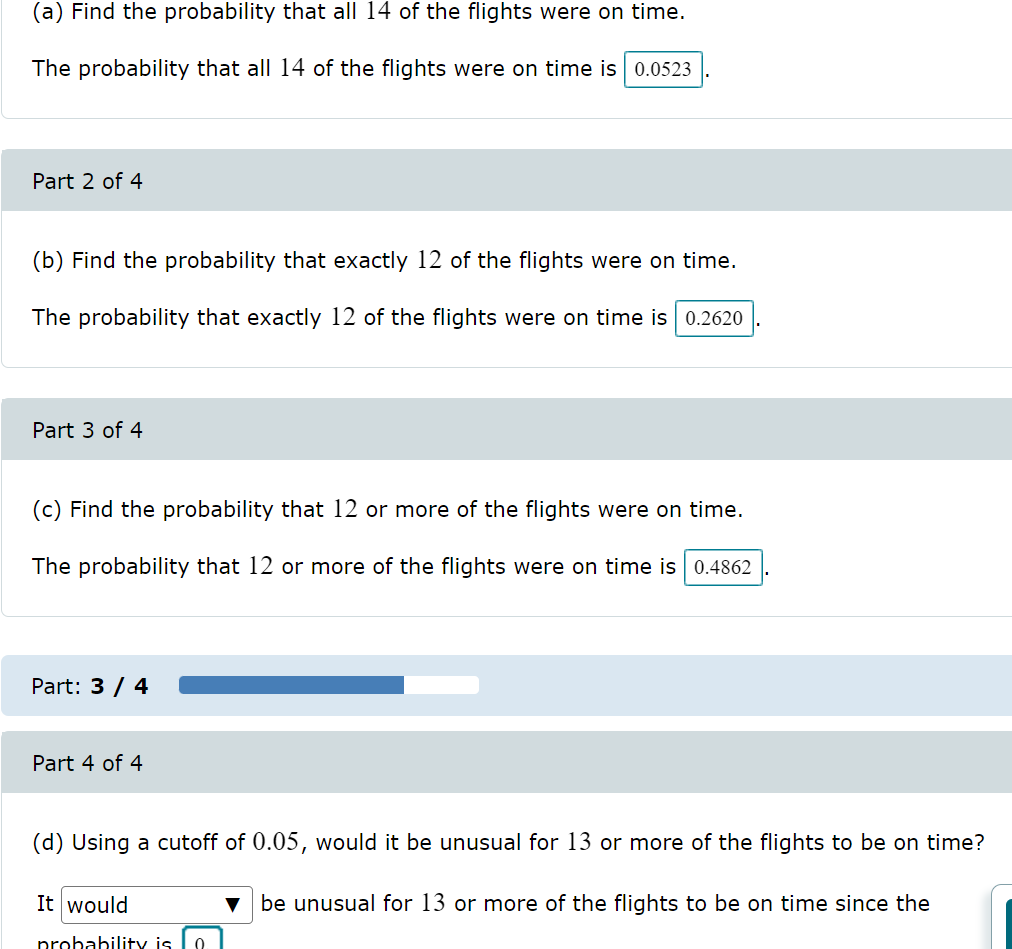The image size is (1012, 949).
Task: Click the part (d) question text about the 0.05 cutoff
Action: (x=505, y=842)
